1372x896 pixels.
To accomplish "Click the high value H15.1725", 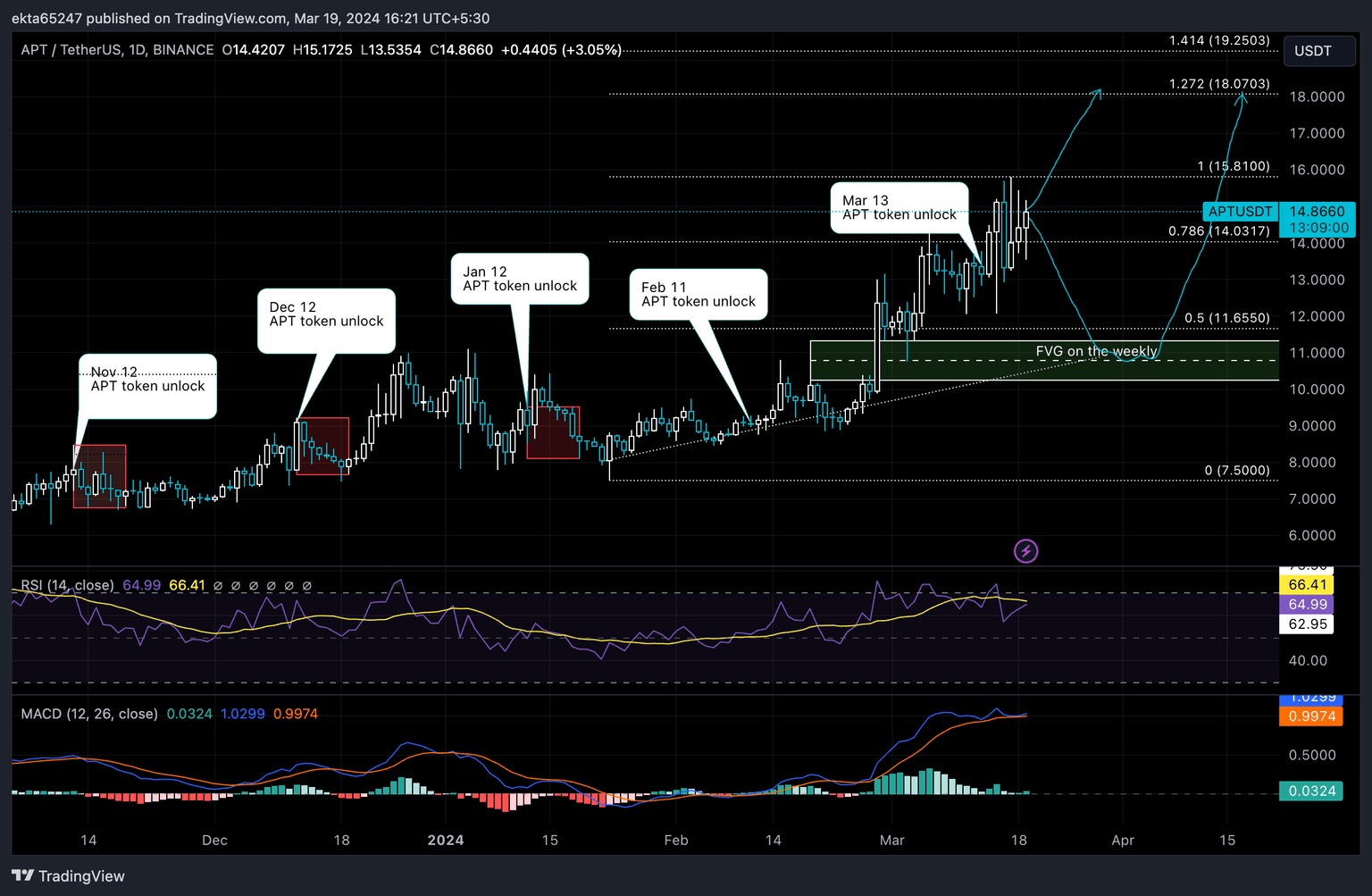I will coord(322,50).
